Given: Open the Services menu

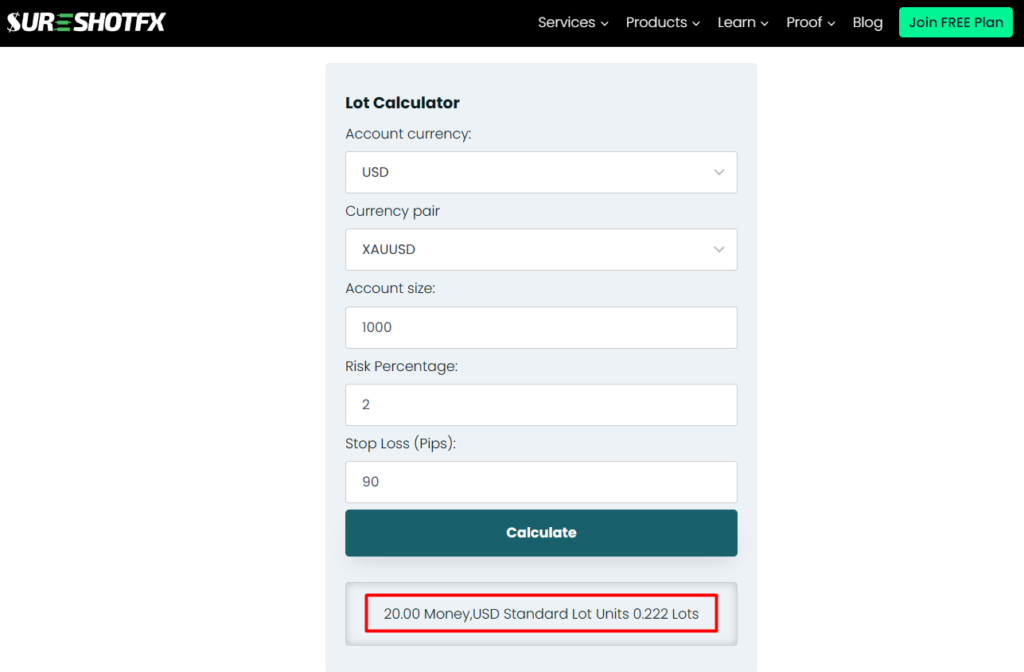Looking at the screenshot, I should tap(566, 22).
